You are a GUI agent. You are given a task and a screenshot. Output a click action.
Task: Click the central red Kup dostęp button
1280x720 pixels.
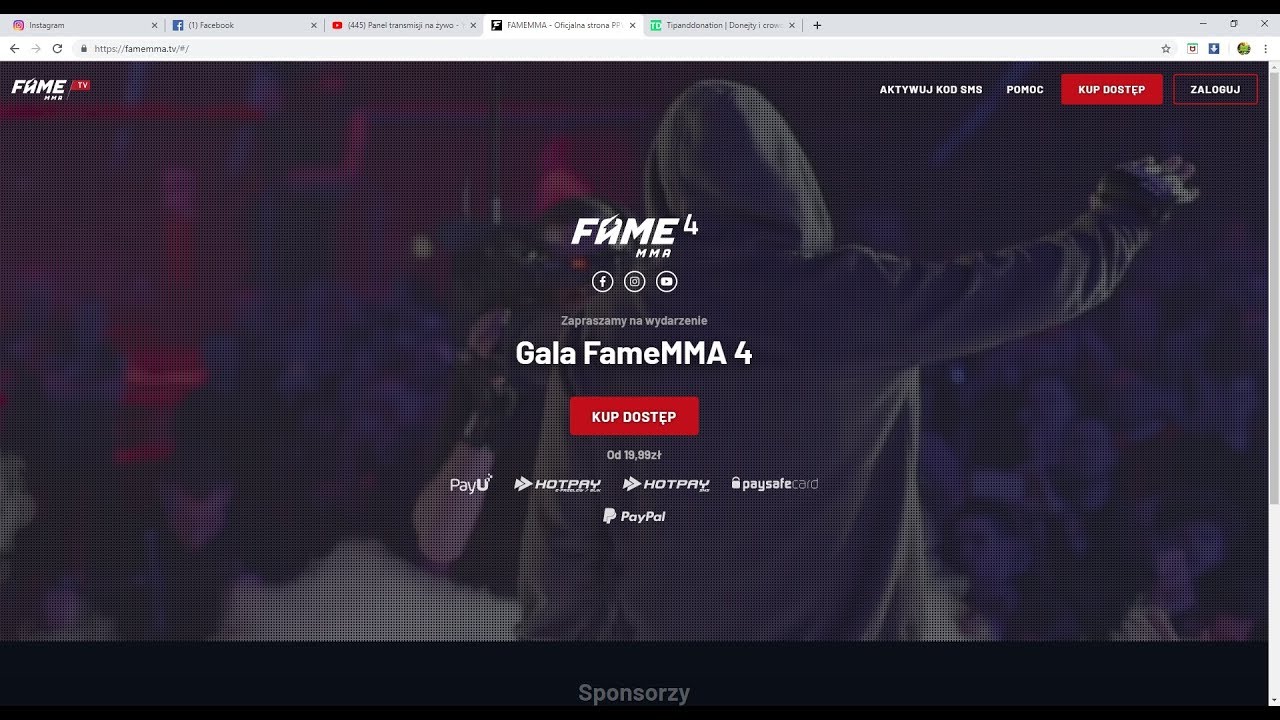pyautogui.click(x=634, y=416)
